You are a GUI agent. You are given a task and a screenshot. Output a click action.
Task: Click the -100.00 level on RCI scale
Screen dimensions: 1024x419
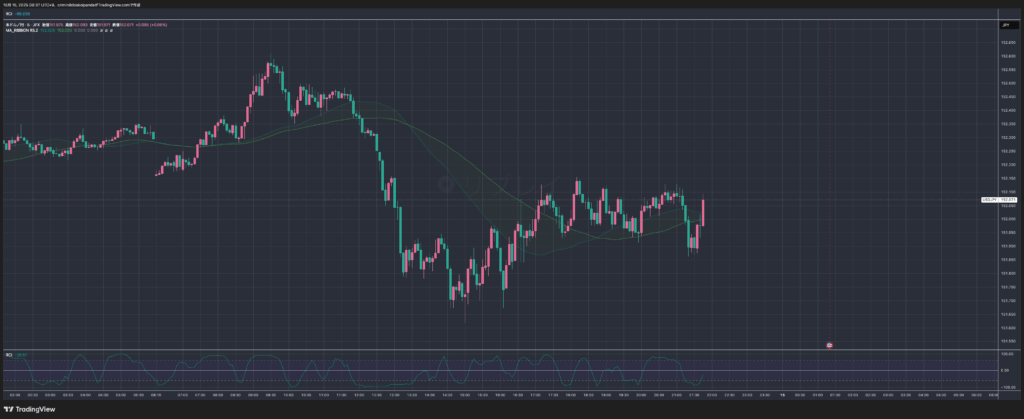click(x=1006, y=387)
